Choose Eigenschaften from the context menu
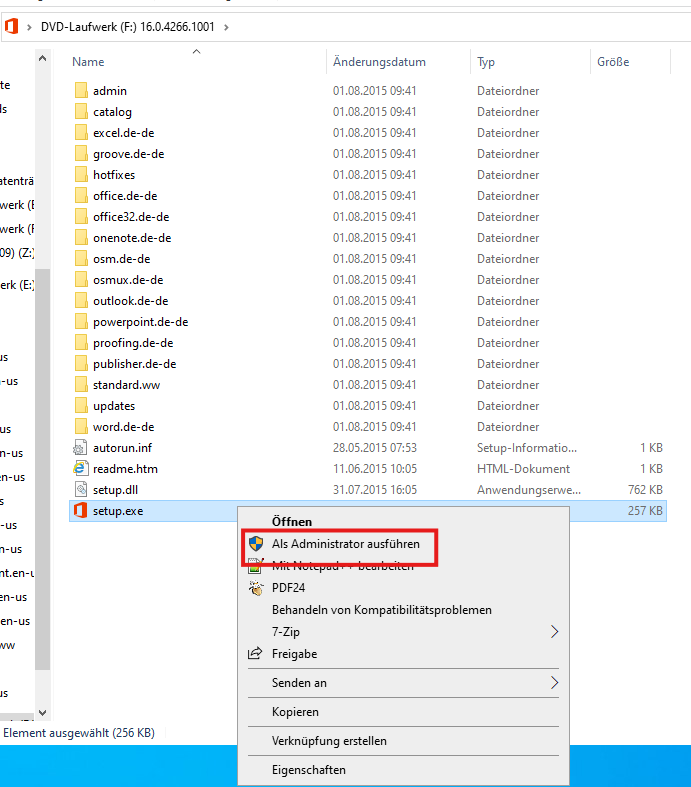691x787 pixels. pyautogui.click(x=308, y=770)
